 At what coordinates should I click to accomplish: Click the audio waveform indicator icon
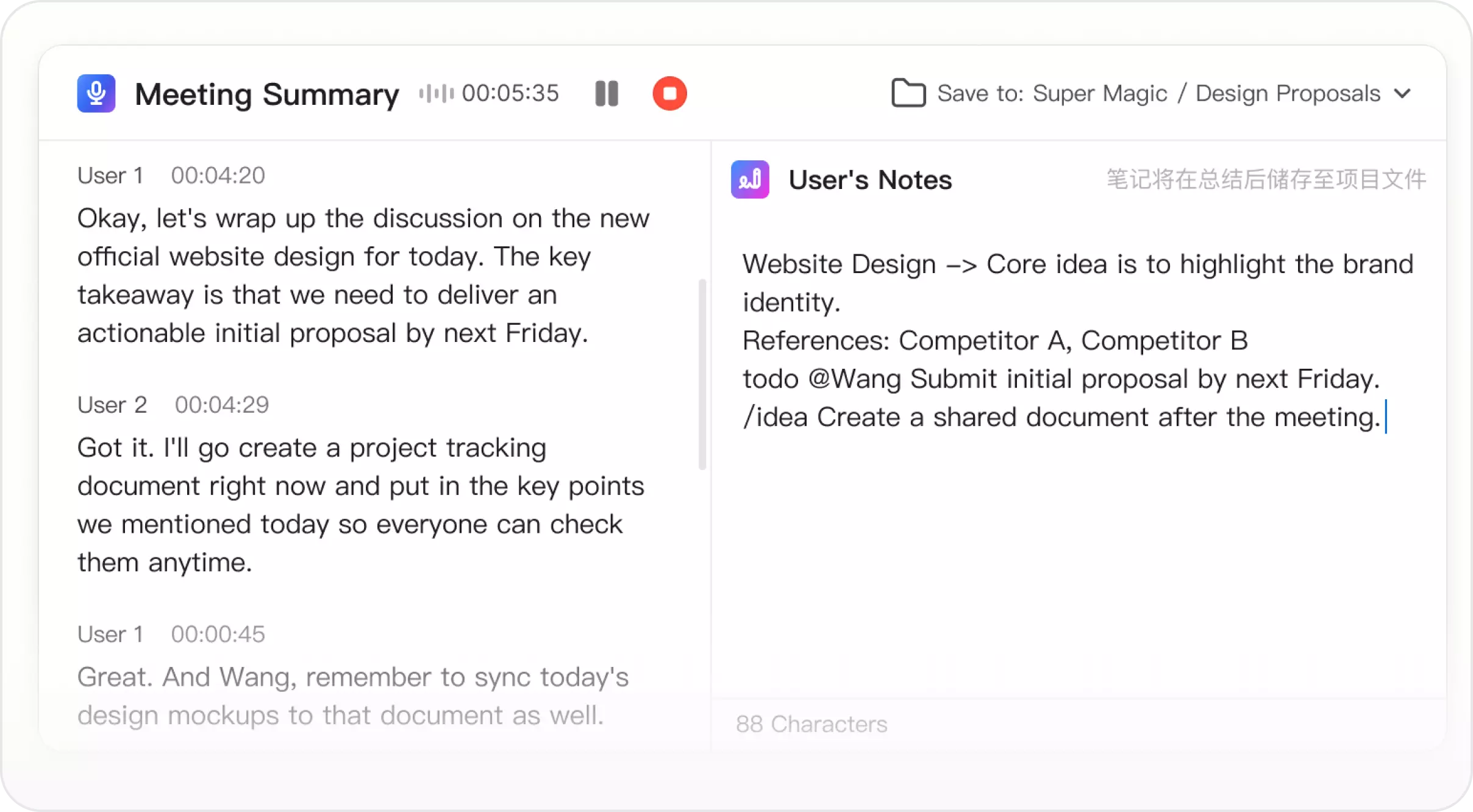click(437, 93)
